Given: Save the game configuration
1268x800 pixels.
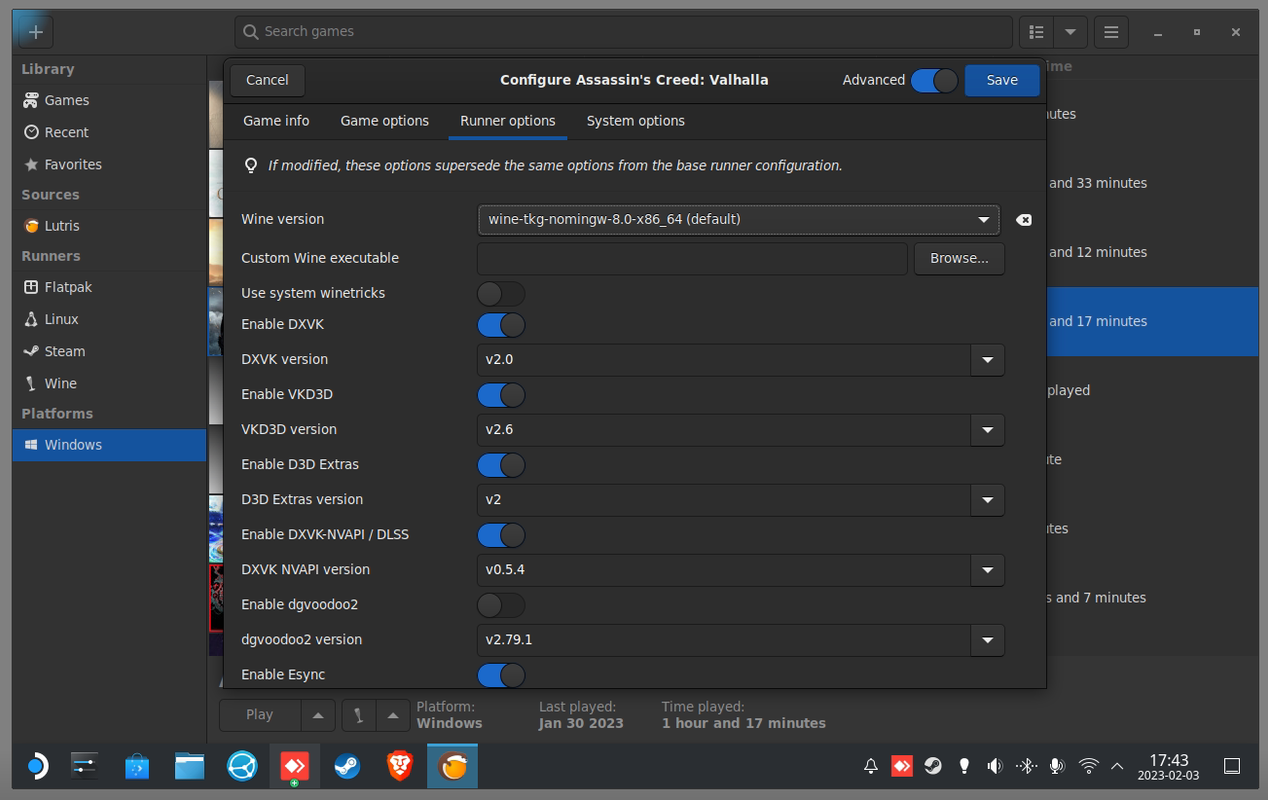Looking at the screenshot, I should (1002, 80).
